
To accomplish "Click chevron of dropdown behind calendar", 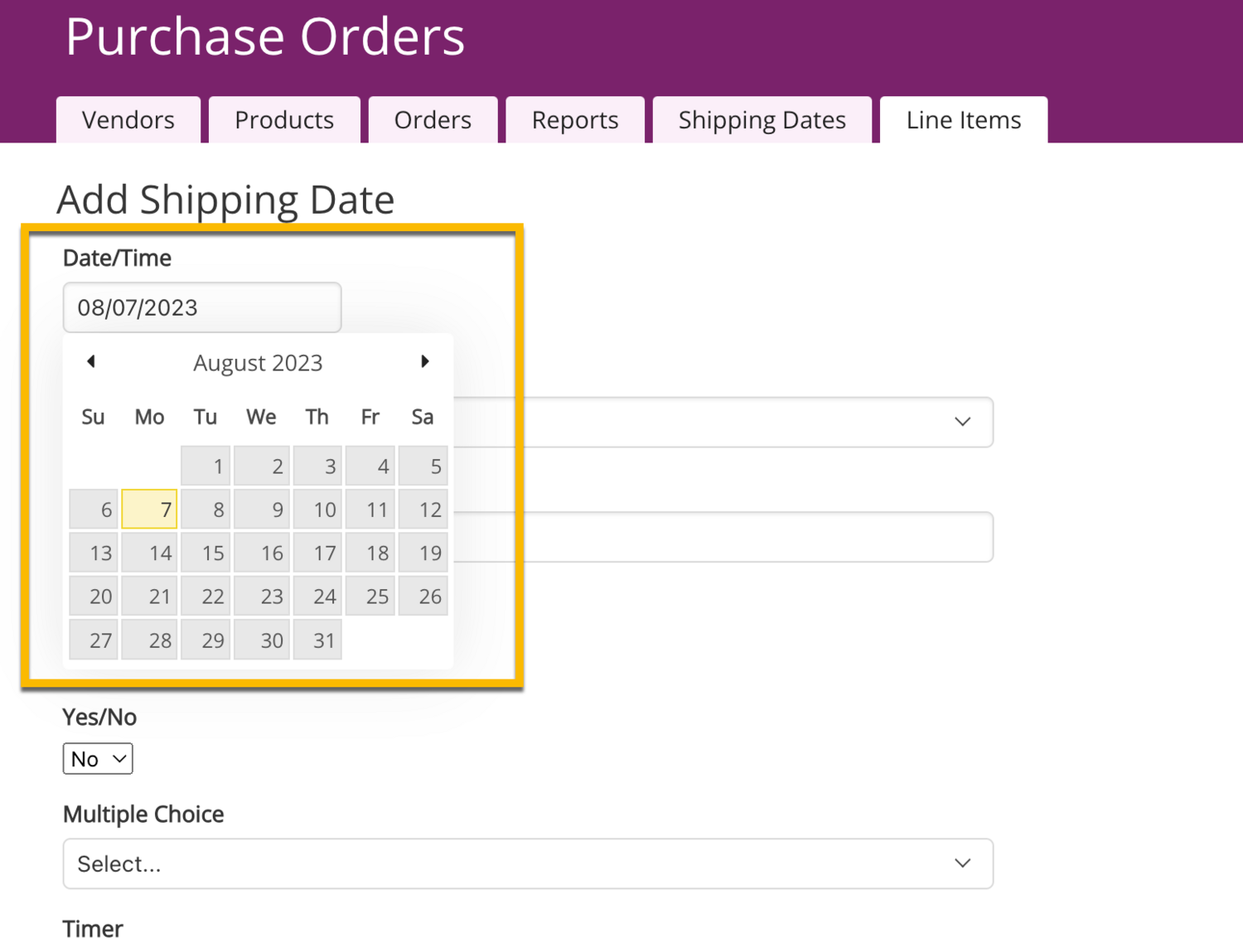I will 962,422.
